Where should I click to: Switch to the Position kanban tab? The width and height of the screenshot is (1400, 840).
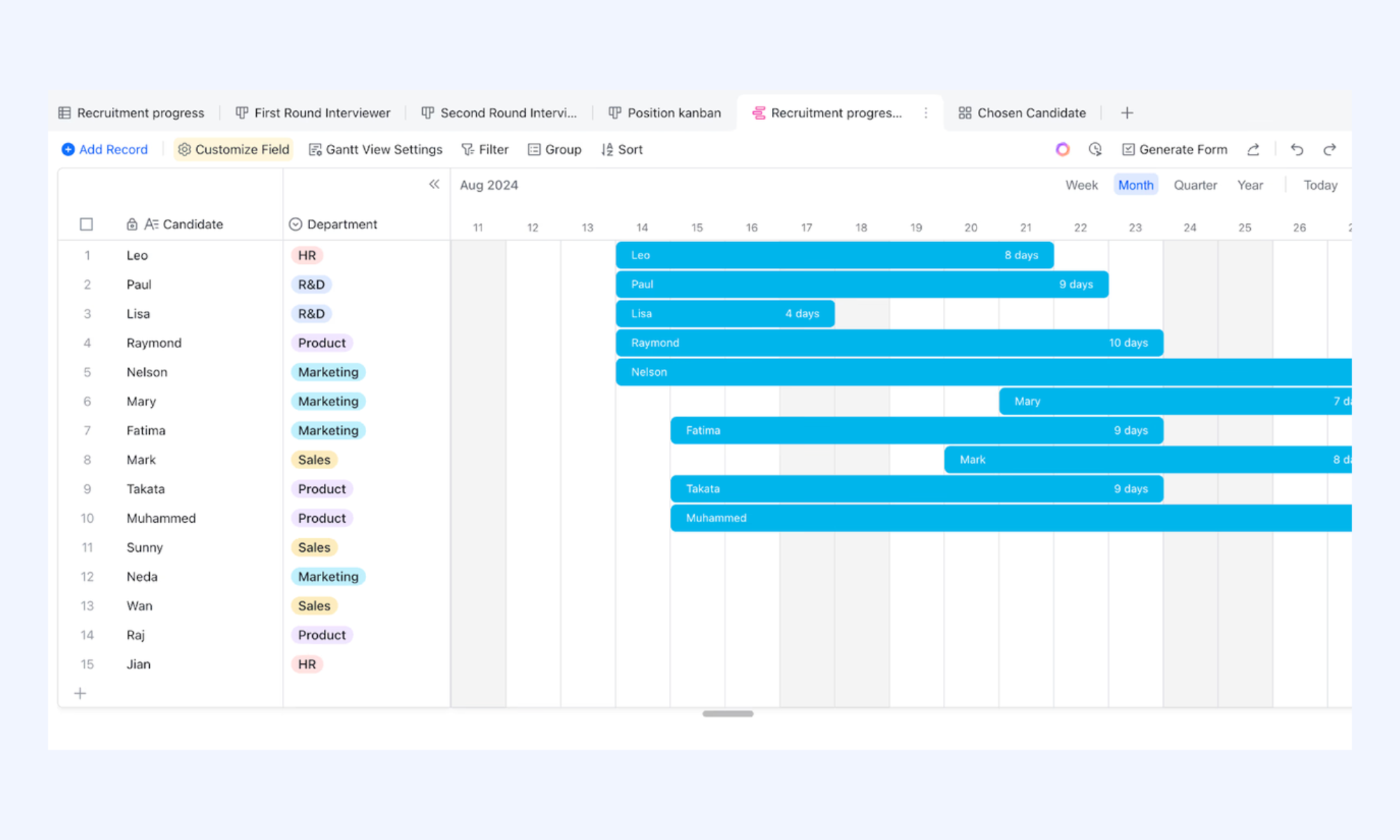(664, 113)
